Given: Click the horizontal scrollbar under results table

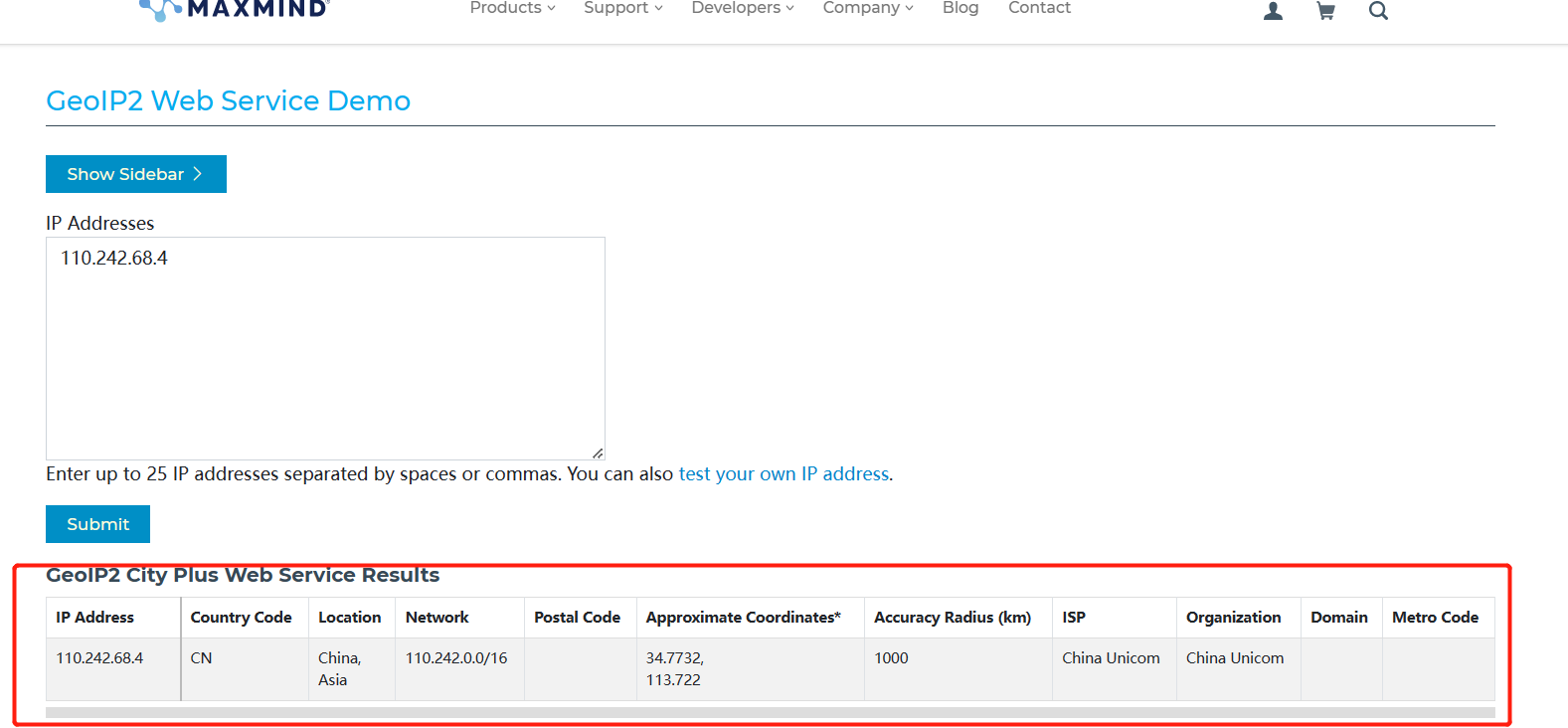Looking at the screenshot, I should coord(771,712).
